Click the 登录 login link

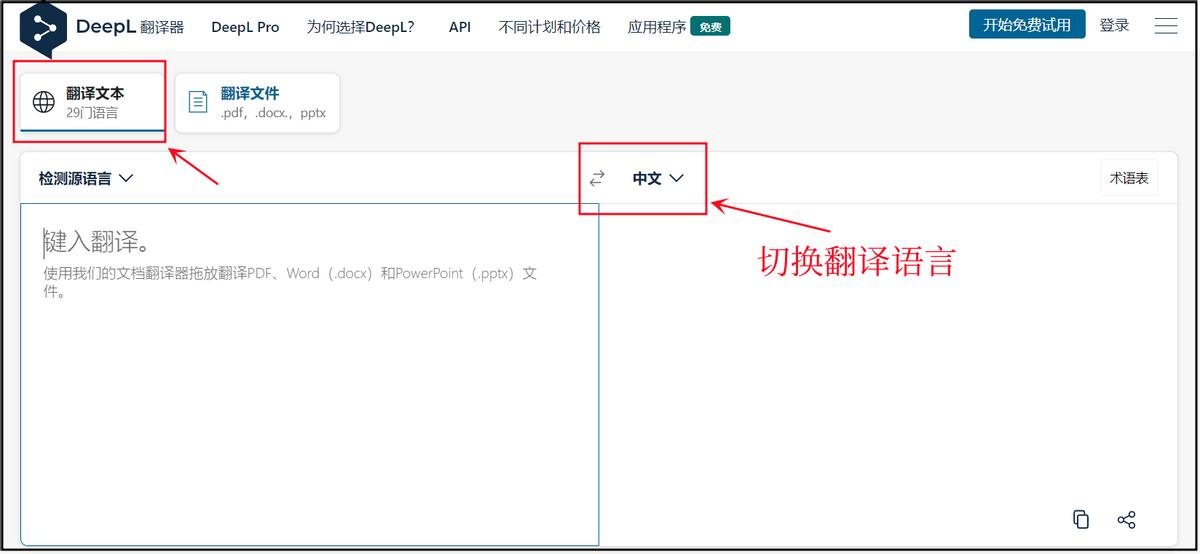point(1114,25)
